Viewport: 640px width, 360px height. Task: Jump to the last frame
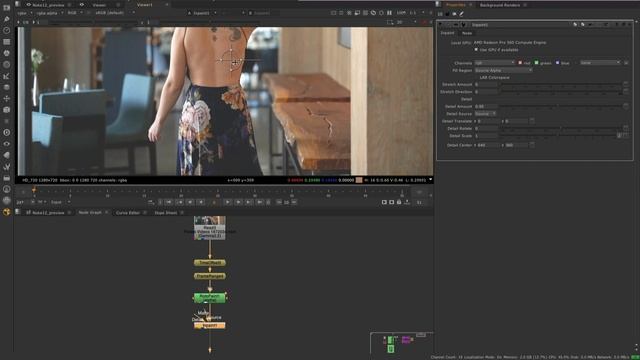tap(259, 202)
